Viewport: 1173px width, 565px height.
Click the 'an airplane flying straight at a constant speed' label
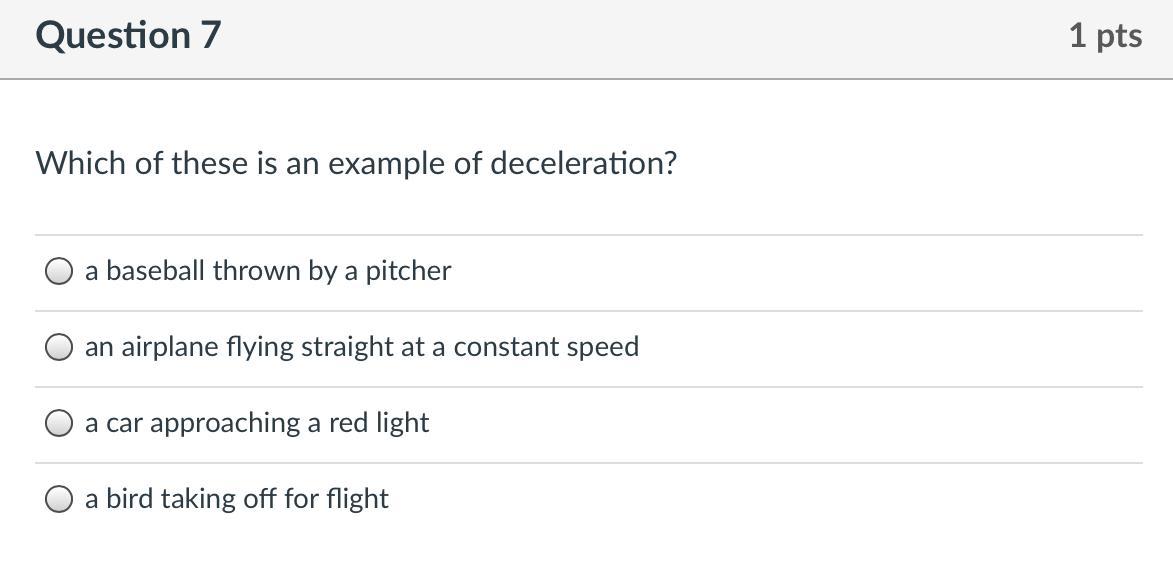(361, 347)
